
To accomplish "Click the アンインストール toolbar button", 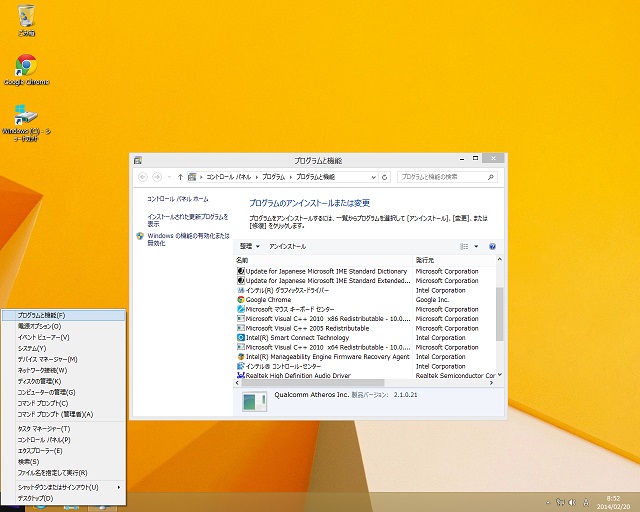I will 288,246.
